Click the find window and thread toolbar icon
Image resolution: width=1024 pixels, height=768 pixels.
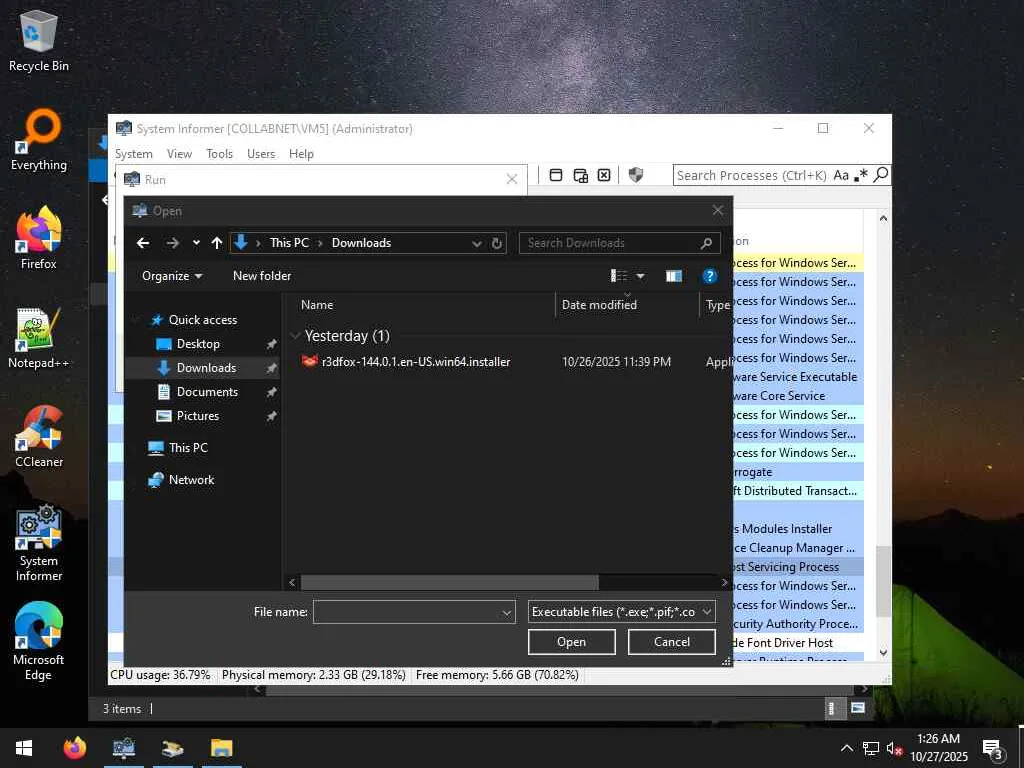(580, 175)
